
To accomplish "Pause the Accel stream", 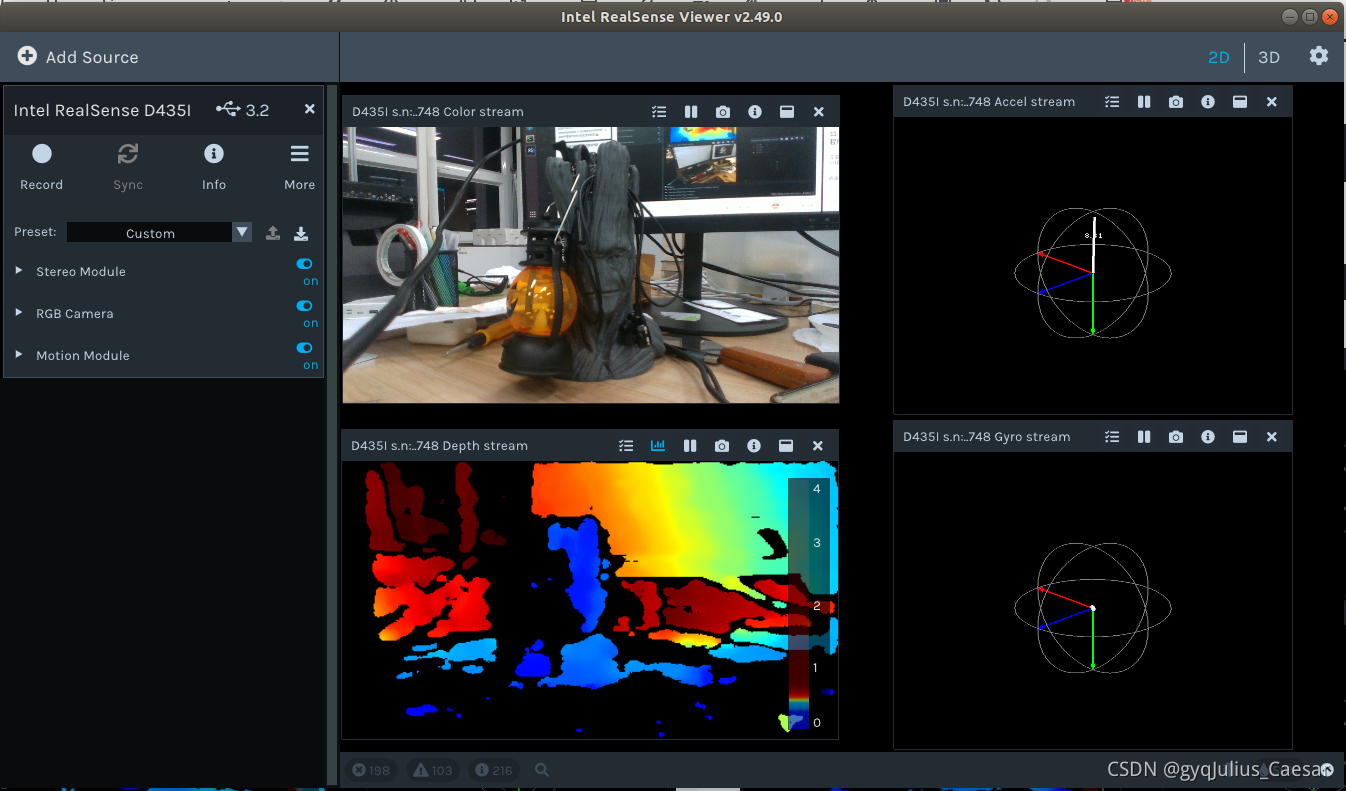I will (x=1144, y=102).
